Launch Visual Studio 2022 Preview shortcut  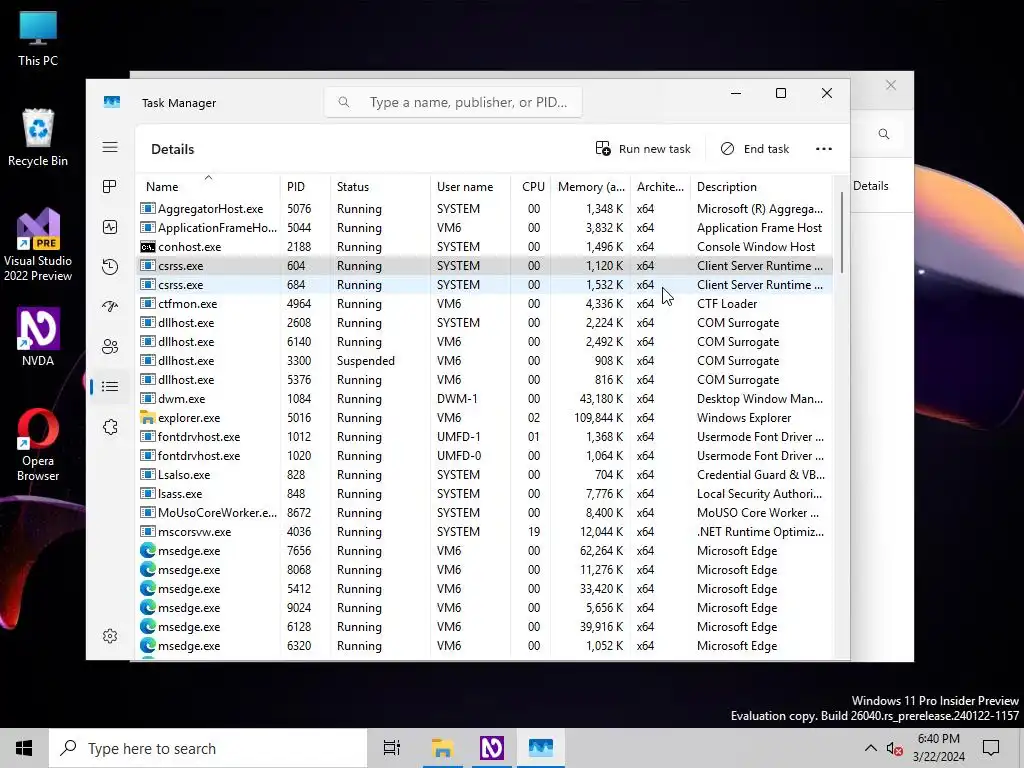[x=38, y=245]
